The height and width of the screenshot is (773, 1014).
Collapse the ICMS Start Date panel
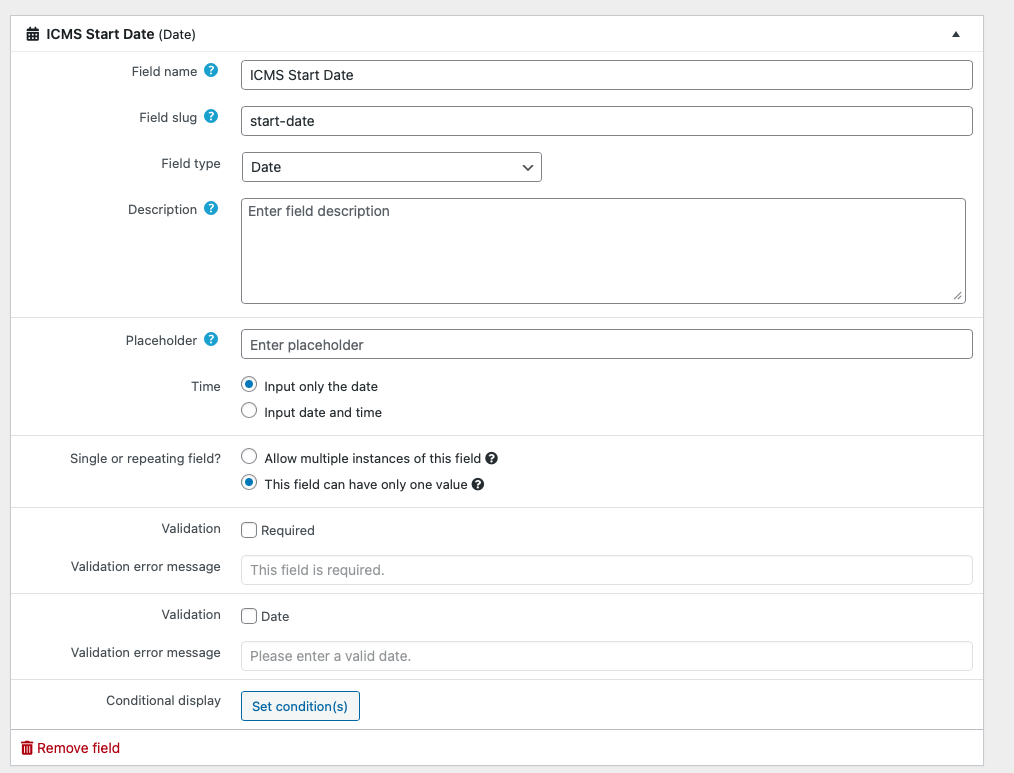point(955,34)
